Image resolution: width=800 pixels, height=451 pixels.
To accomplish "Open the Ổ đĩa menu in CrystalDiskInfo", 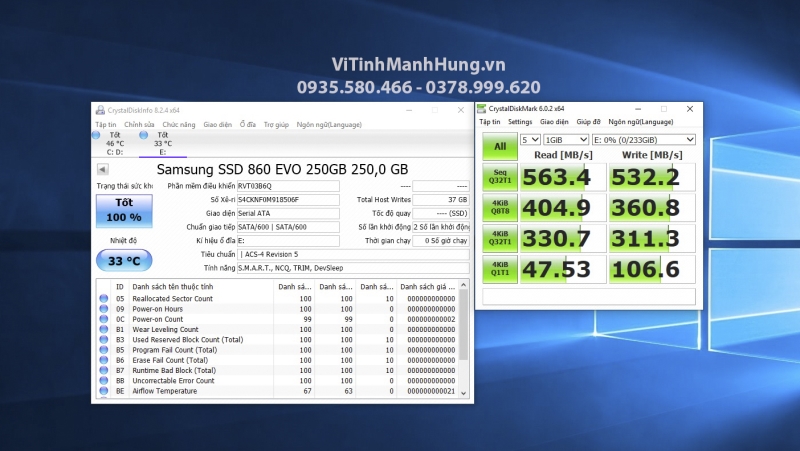I will pyautogui.click(x=247, y=124).
